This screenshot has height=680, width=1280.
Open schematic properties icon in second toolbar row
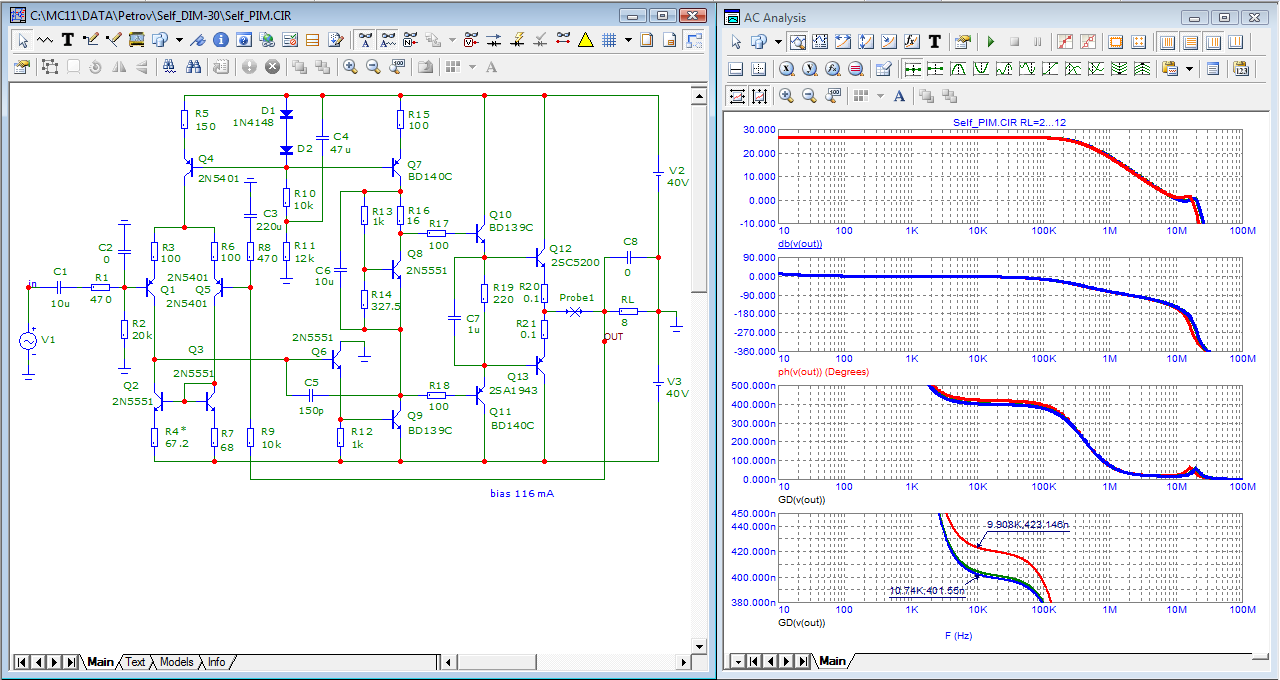(x=22, y=66)
